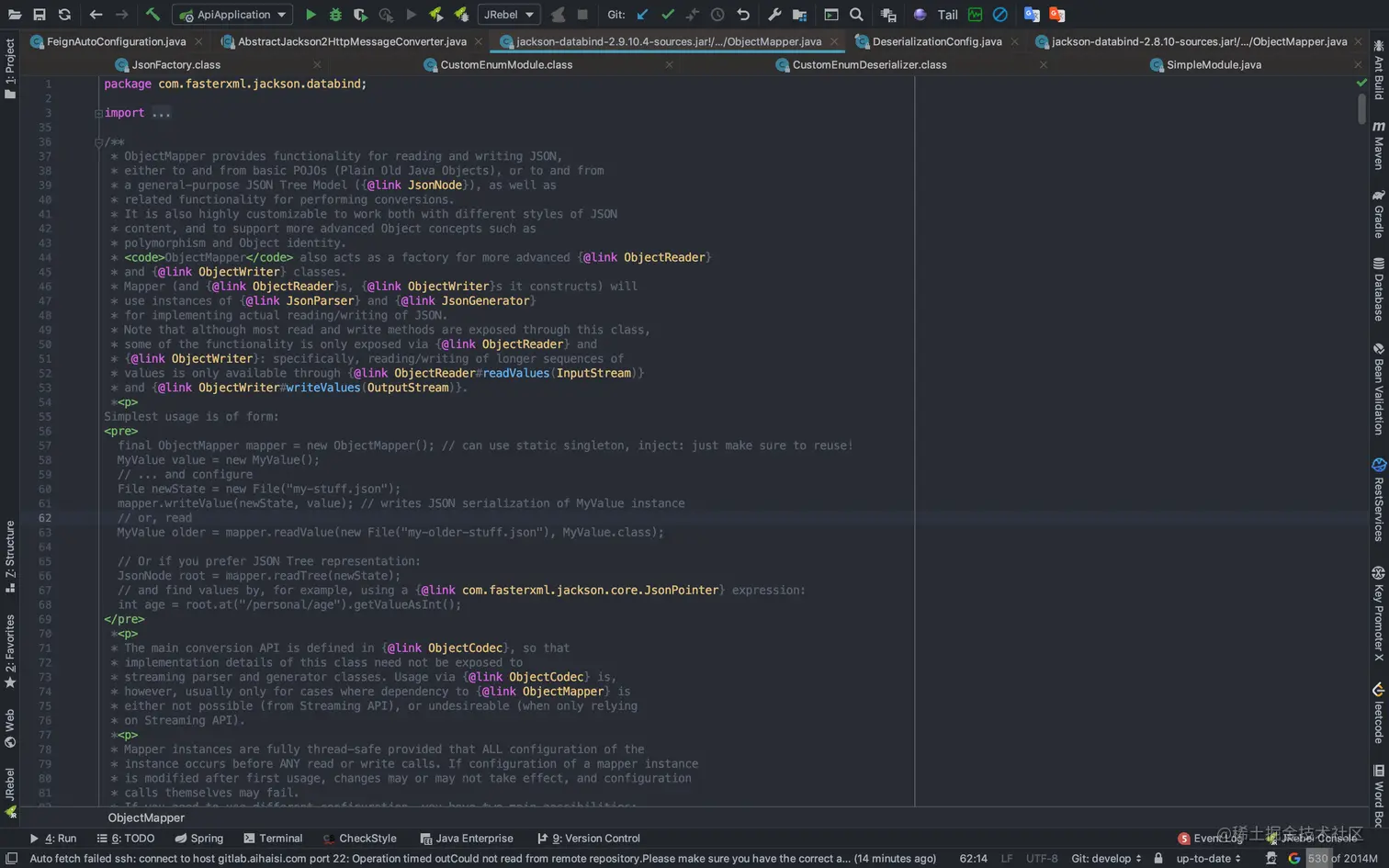The width and height of the screenshot is (1389, 868).
Task: Click the Tail toolbar button
Action: (x=948, y=15)
